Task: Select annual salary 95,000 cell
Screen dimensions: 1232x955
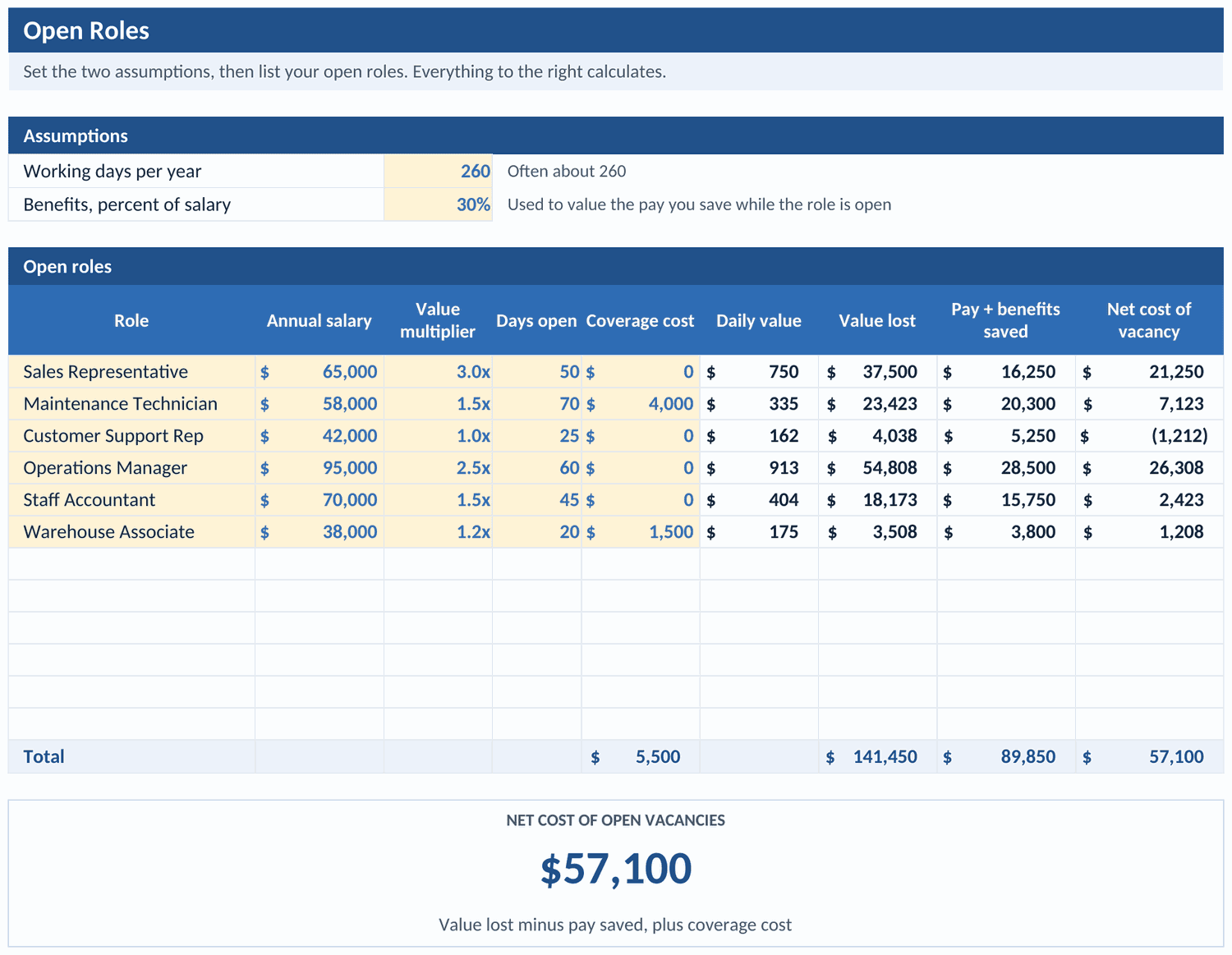Action: click(x=319, y=467)
